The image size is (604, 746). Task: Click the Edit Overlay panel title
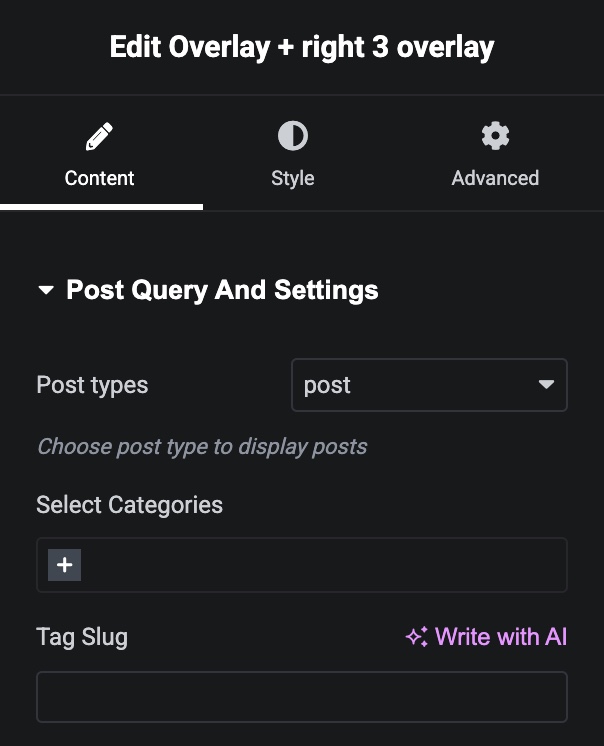click(x=302, y=47)
